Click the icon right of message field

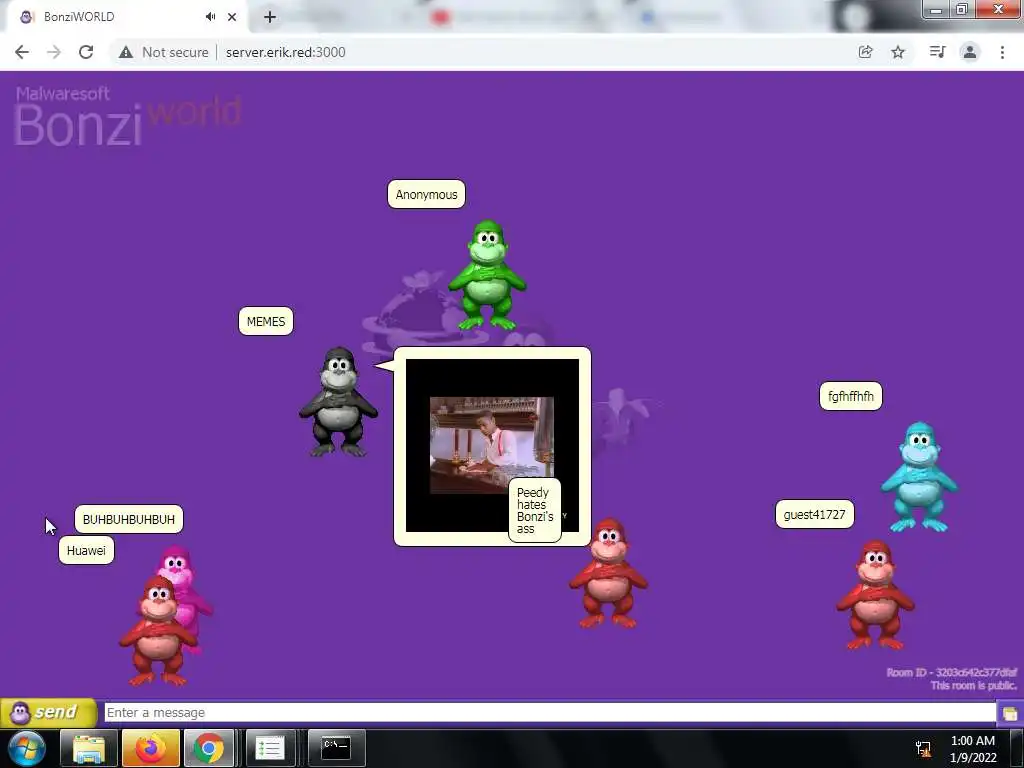[1010, 713]
